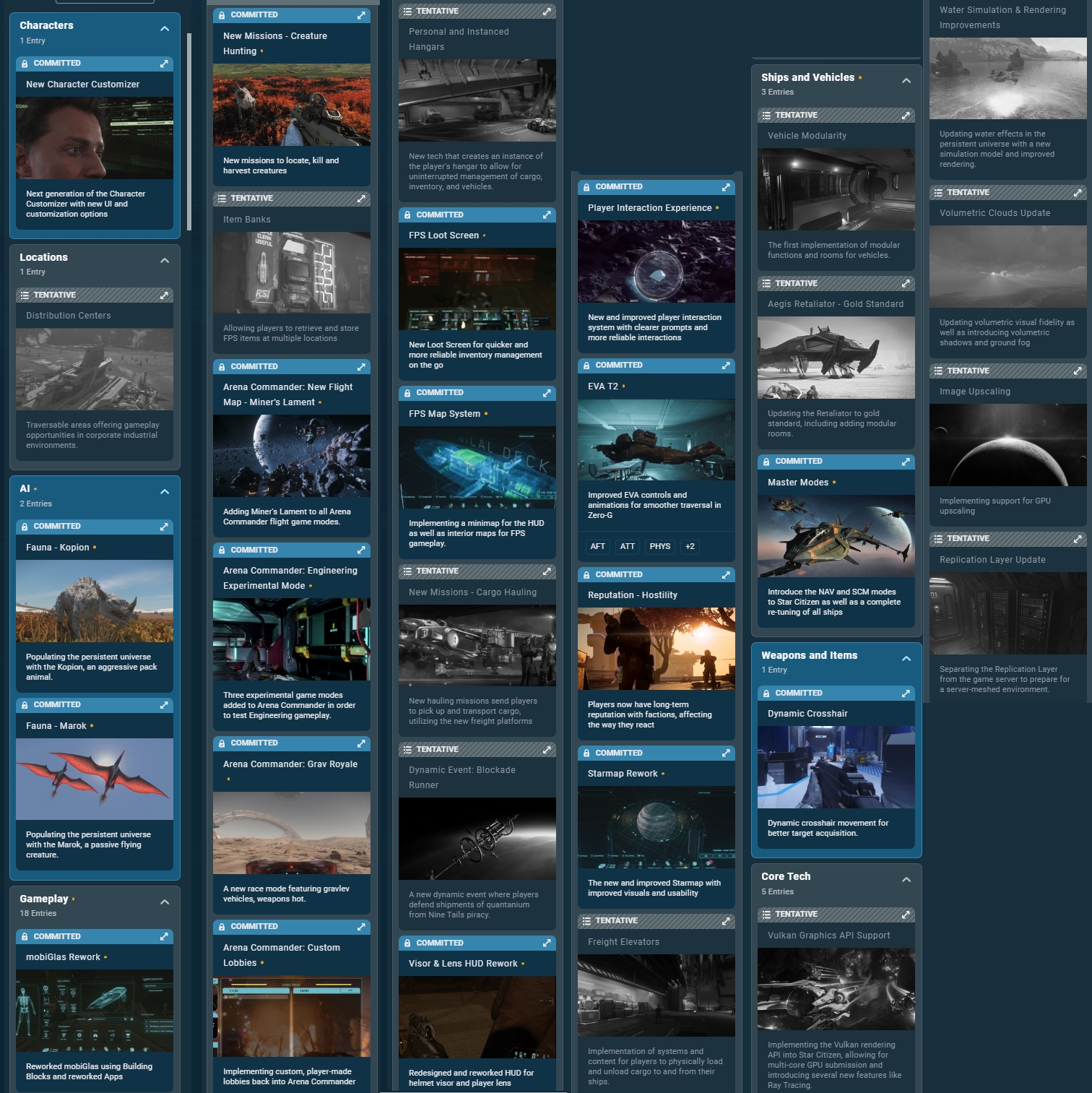The image size is (1092, 1093).
Task: Expand the Fauna - Kopion card
Action: pyautogui.click(x=164, y=527)
